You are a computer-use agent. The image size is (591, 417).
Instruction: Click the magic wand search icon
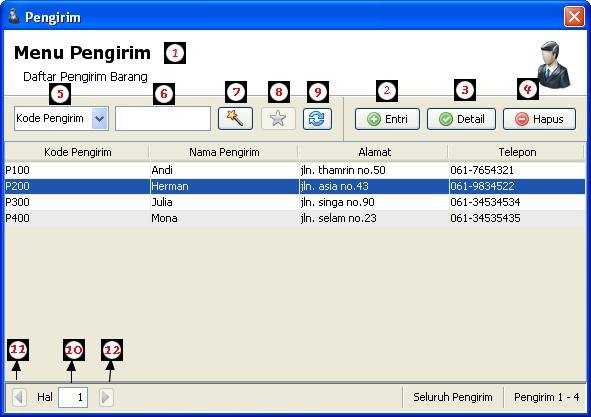(235, 119)
